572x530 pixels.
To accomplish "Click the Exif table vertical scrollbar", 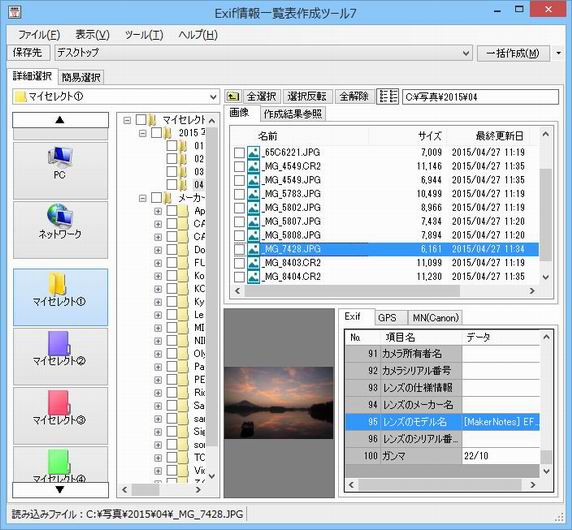I will (546, 404).
